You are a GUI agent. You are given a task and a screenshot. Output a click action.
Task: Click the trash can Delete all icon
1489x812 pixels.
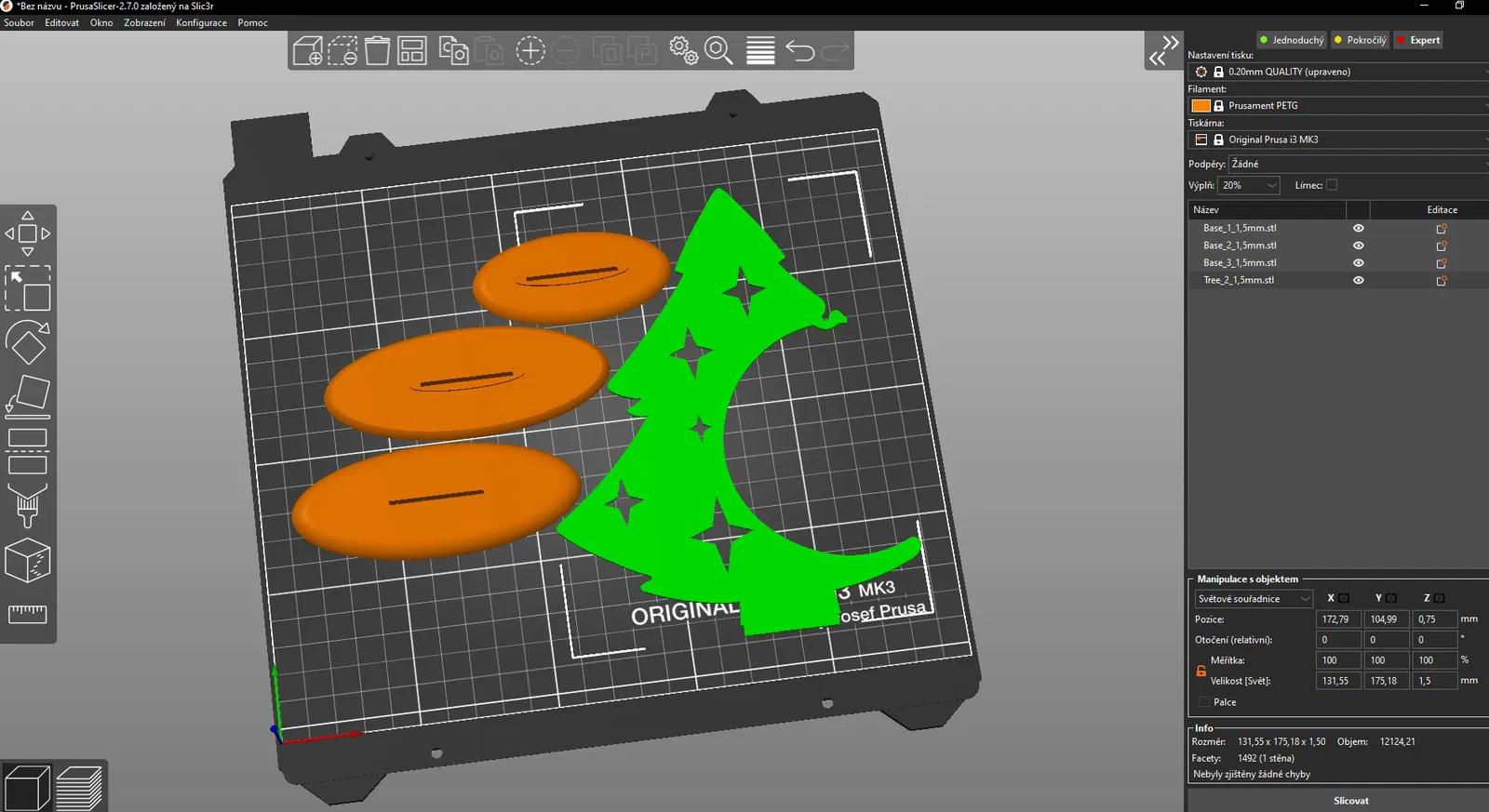pos(377,50)
